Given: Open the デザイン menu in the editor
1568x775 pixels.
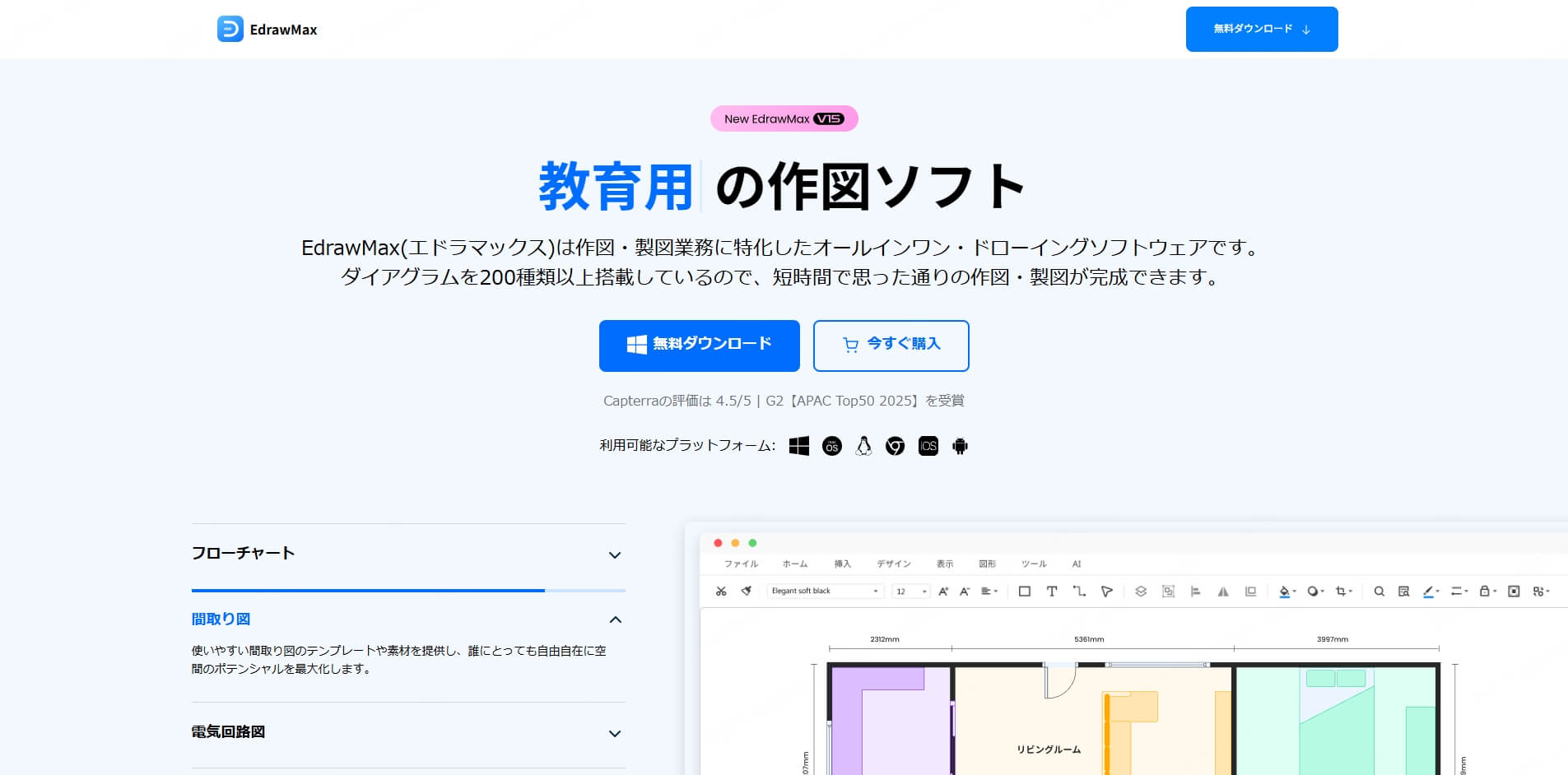Looking at the screenshot, I should 893,564.
